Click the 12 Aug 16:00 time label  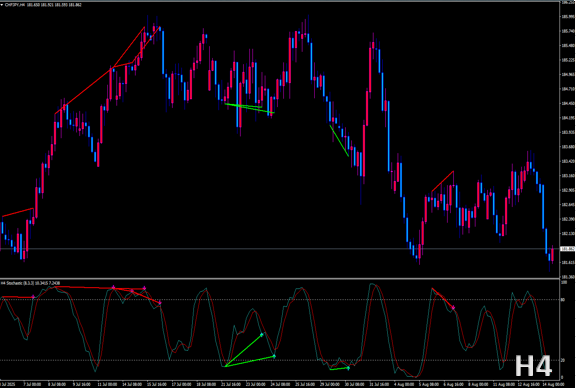529,384
